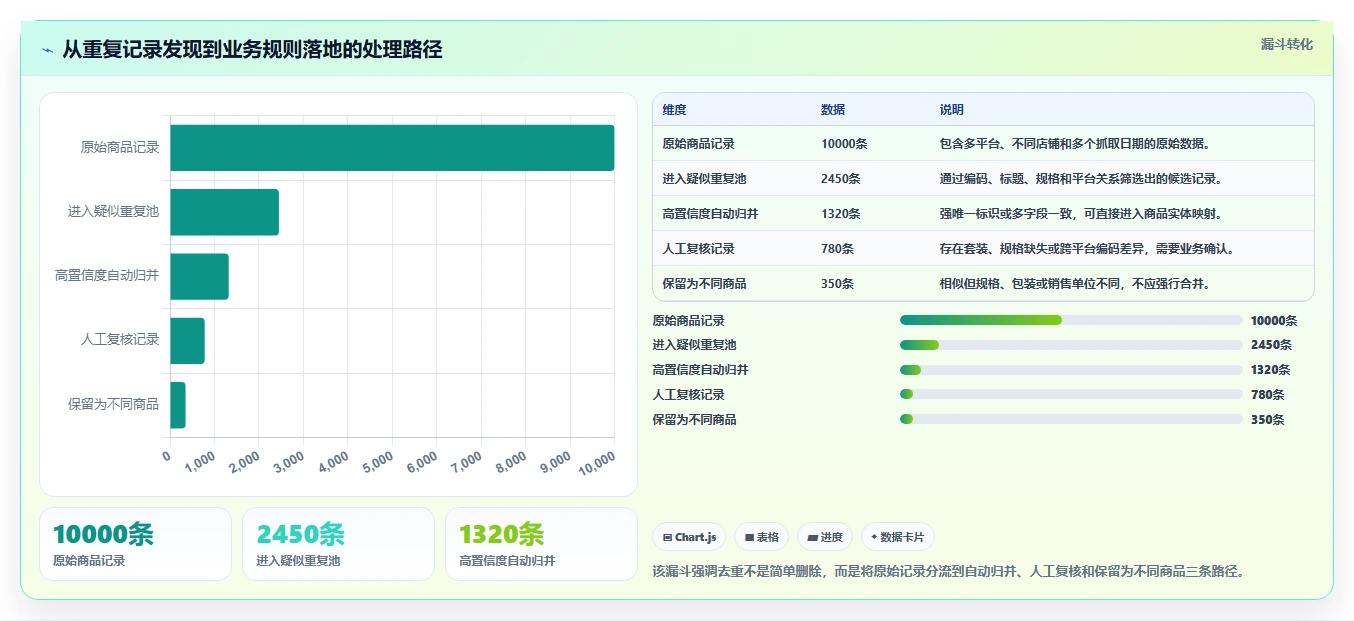1354x621 pixels.
Task: Select the 数据卡片 chip
Action: (x=898, y=537)
